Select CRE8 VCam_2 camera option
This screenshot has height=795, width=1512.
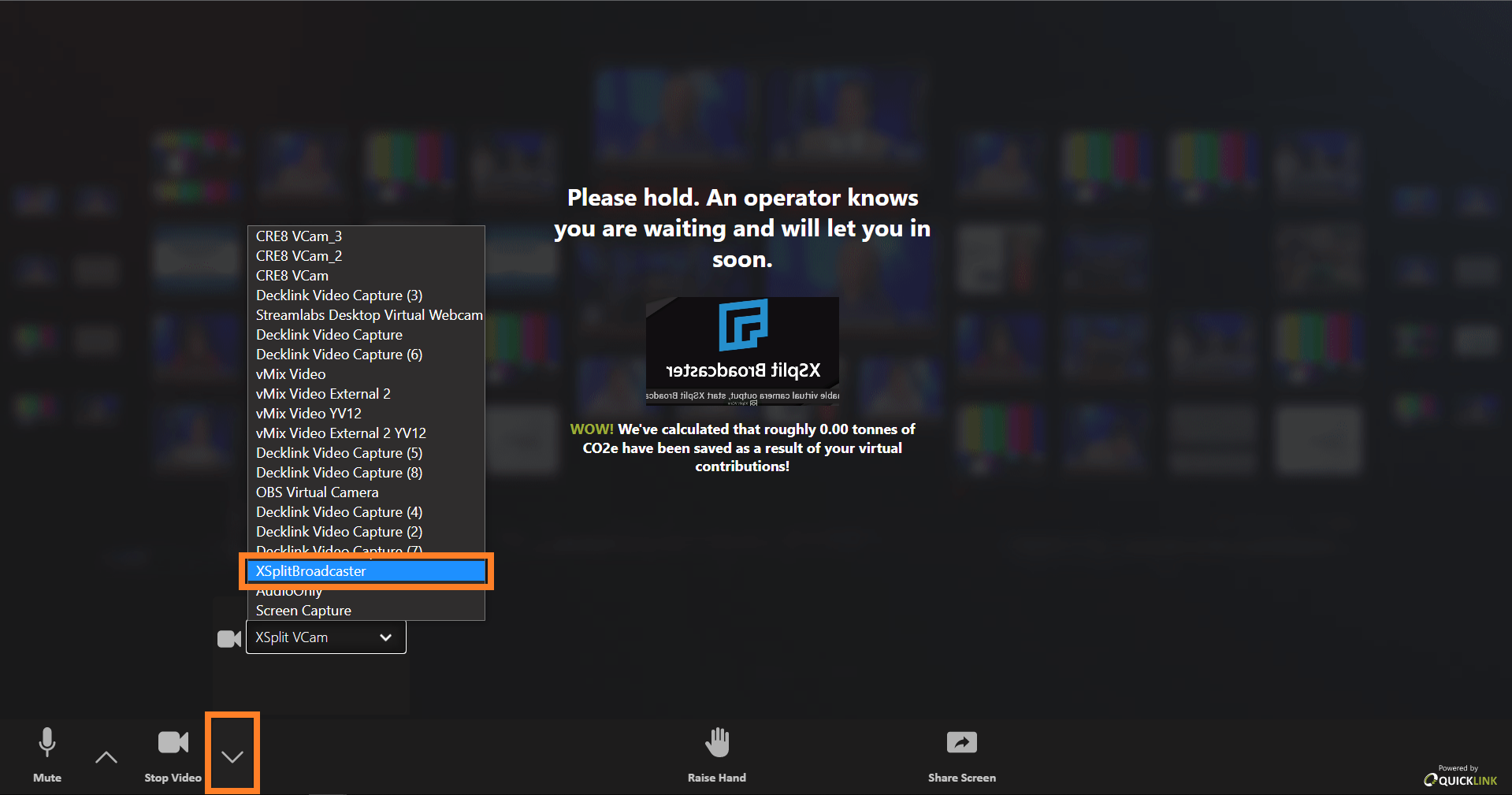366,256
